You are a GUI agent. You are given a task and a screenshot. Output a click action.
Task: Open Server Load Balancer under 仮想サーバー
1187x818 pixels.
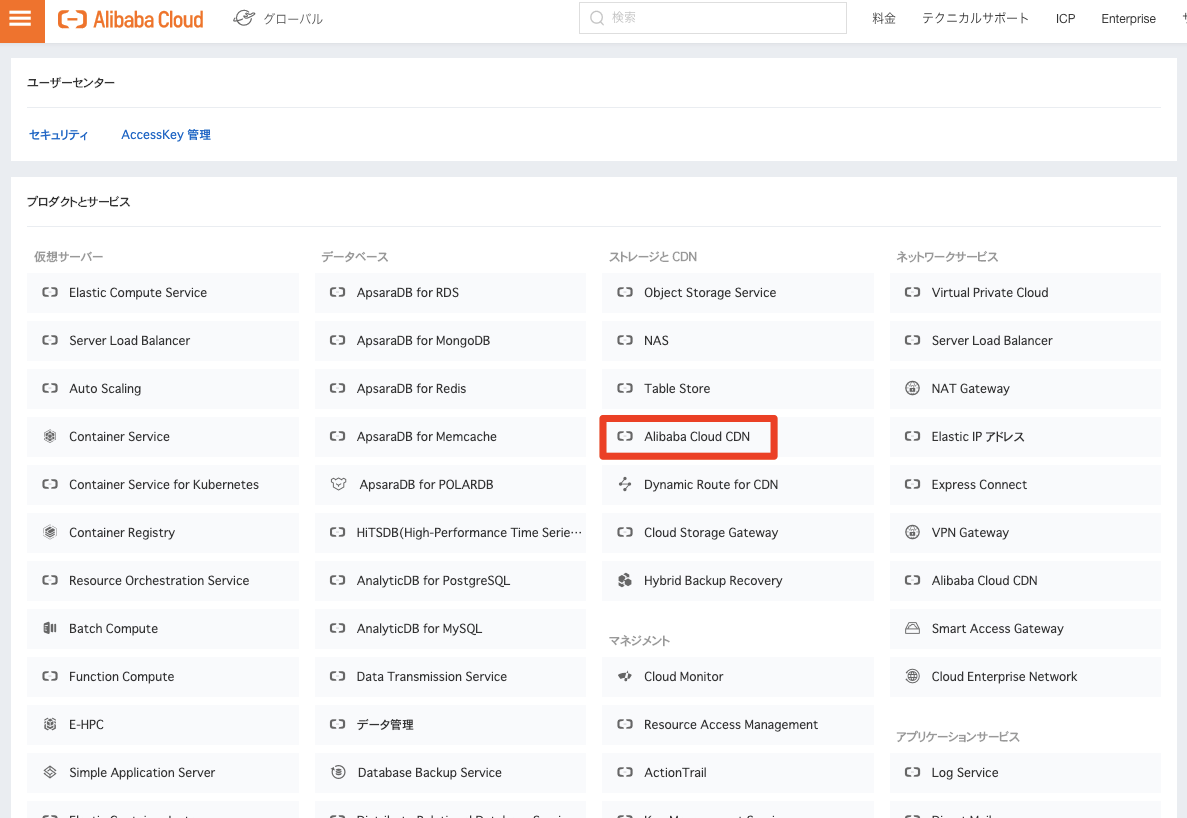tap(163, 341)
